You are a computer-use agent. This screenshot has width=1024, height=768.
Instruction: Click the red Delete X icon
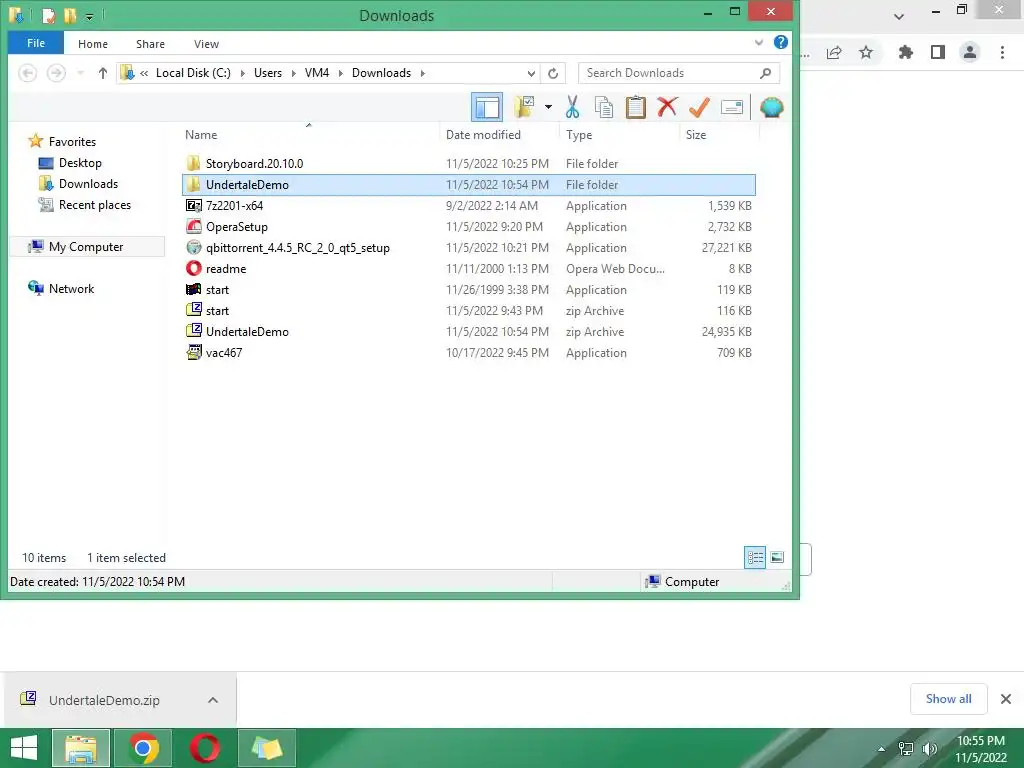click(x=667, y=107)
